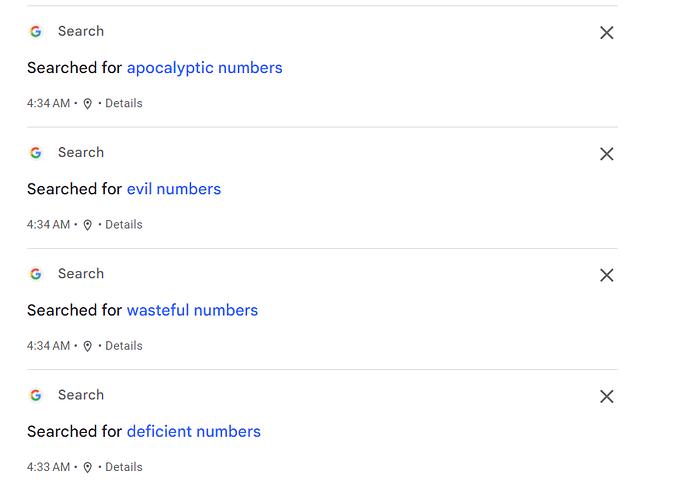Click Google logo above deficient numbers
The height and width of the screenshot is (498, 690).
coord(36,395)
